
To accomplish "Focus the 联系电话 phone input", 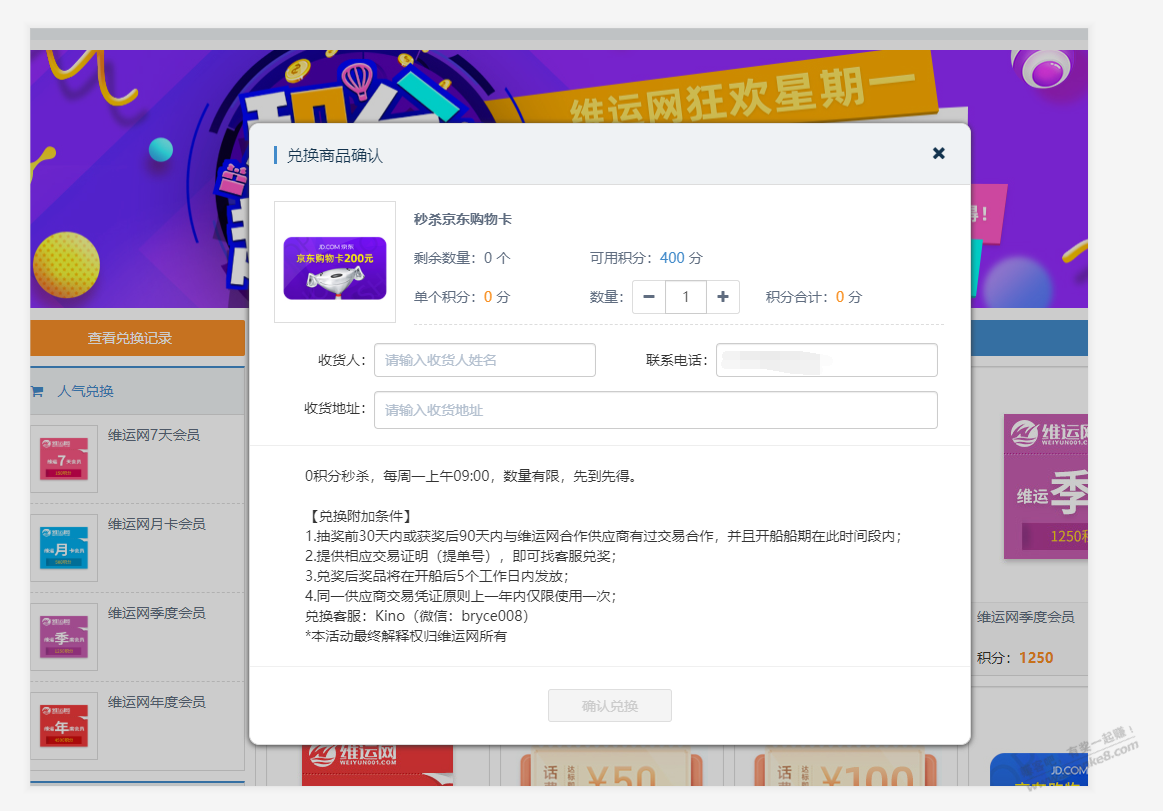I will coord(826,360).
